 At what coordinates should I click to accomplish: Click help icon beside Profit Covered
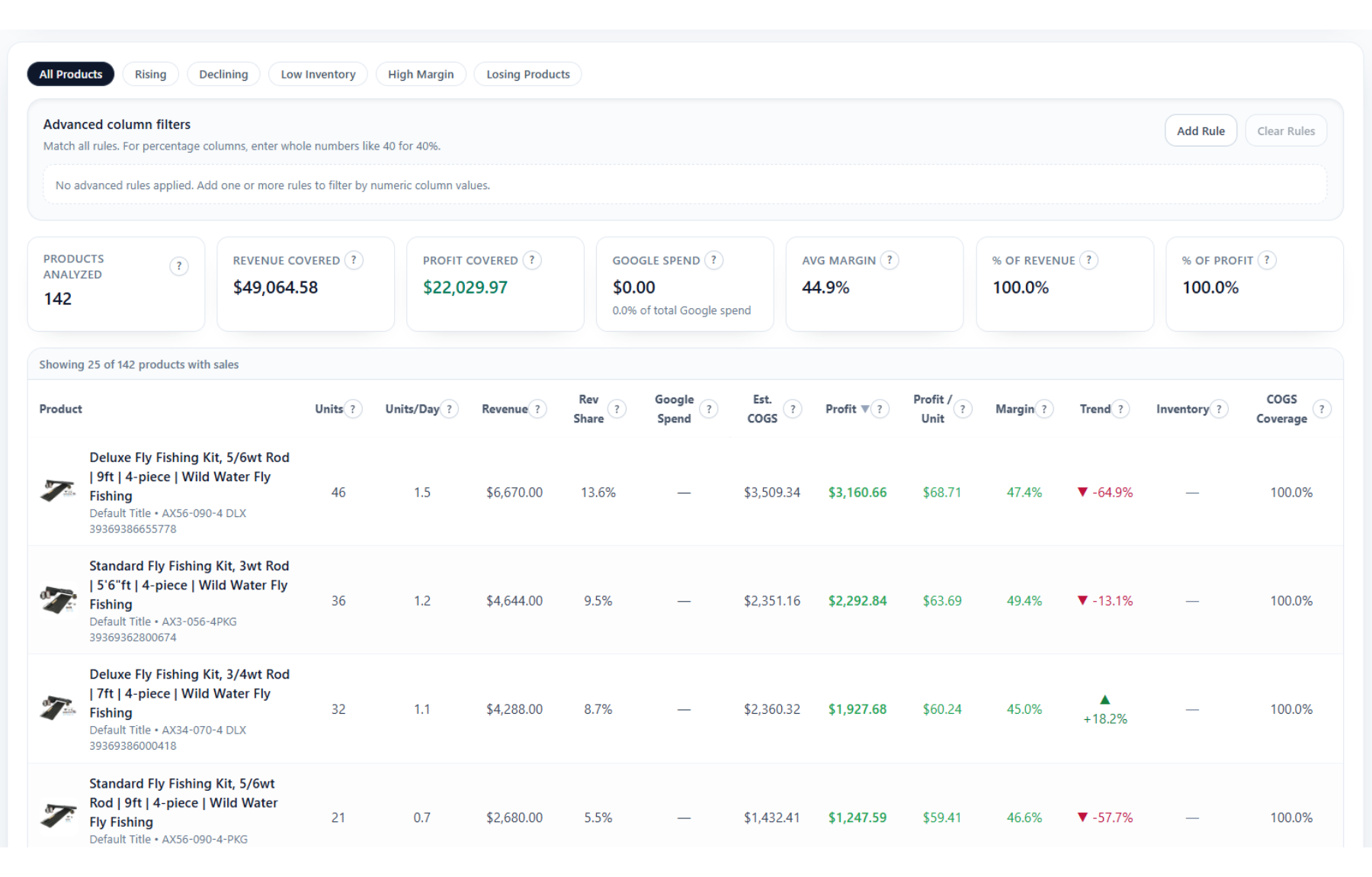point(532,260)
